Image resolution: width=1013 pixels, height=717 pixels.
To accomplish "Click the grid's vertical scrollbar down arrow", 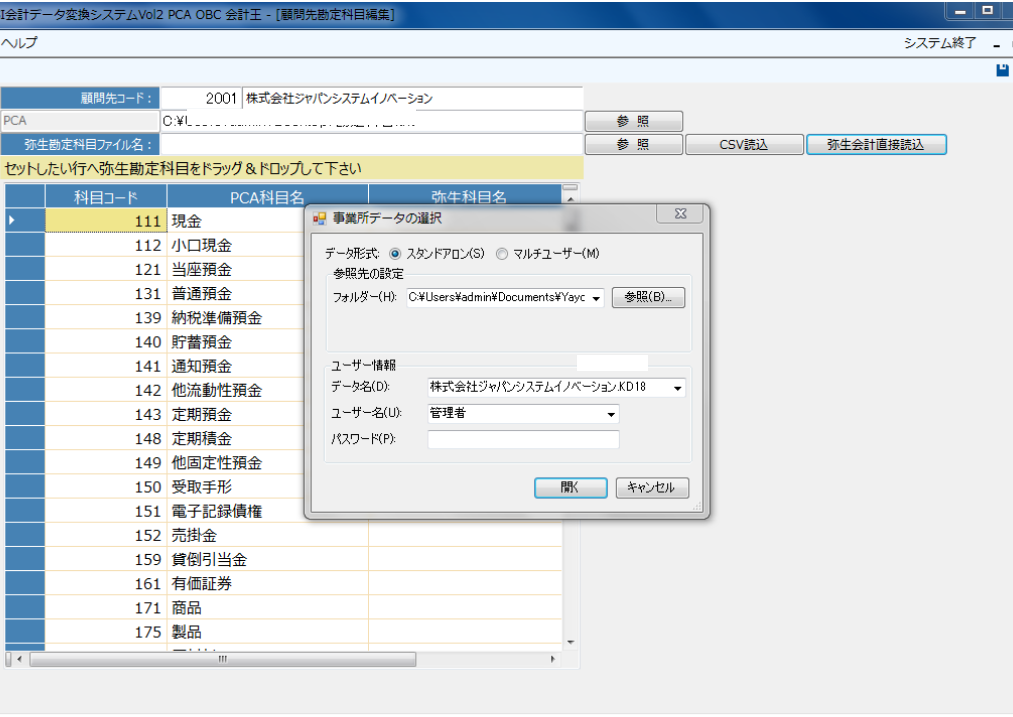I will [571, 641].
